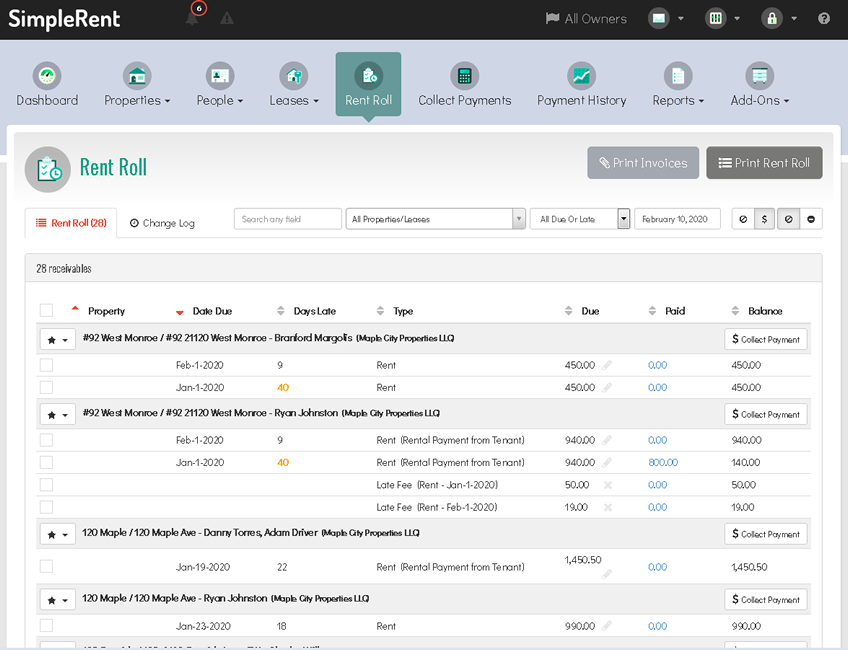This screenshot has height=650, width=848.
Task: Collect Payment for Branford Margolis lease
Action: (766, 340)
